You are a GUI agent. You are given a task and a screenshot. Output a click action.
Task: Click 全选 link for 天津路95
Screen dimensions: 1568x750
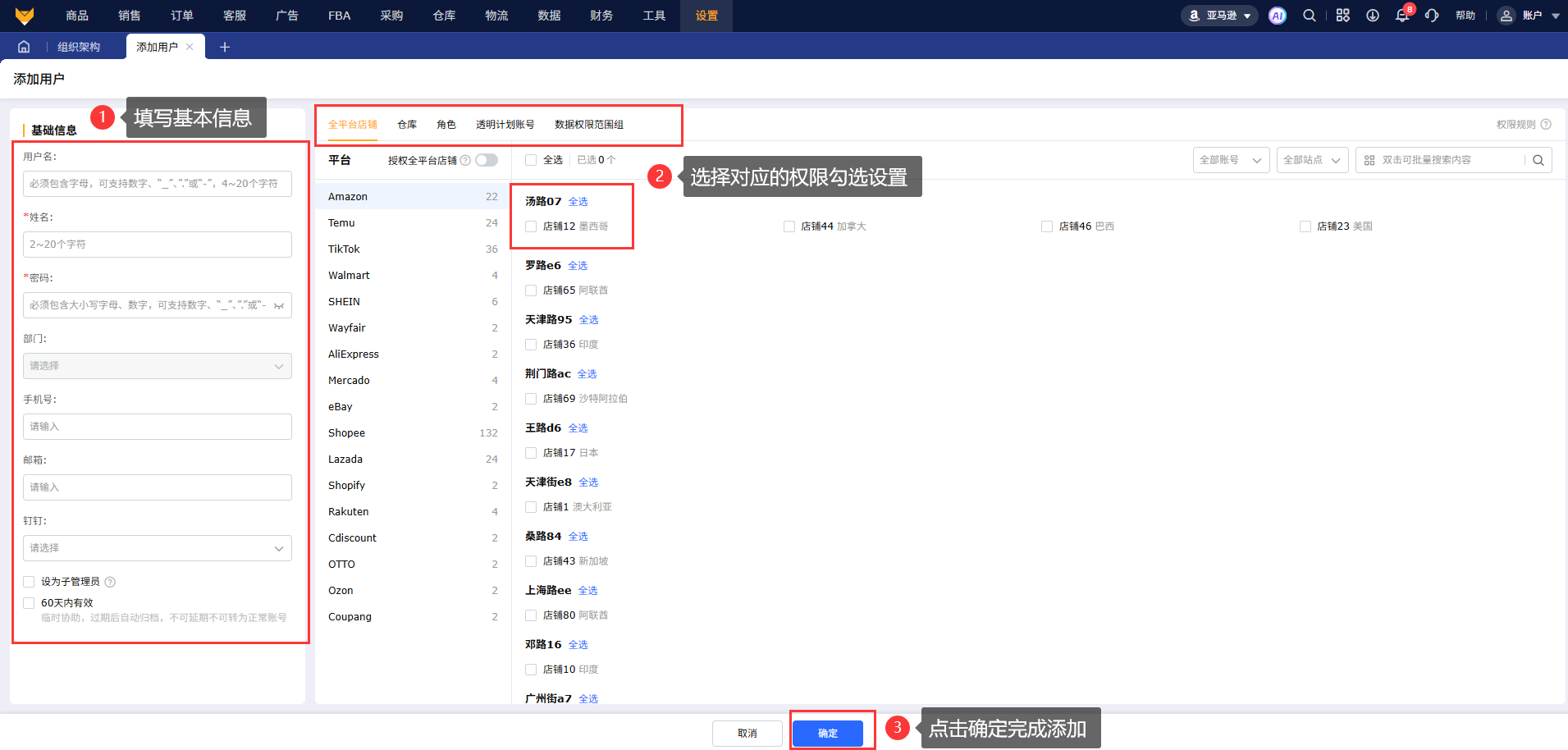pyautogui.click(x=589, y=320)
